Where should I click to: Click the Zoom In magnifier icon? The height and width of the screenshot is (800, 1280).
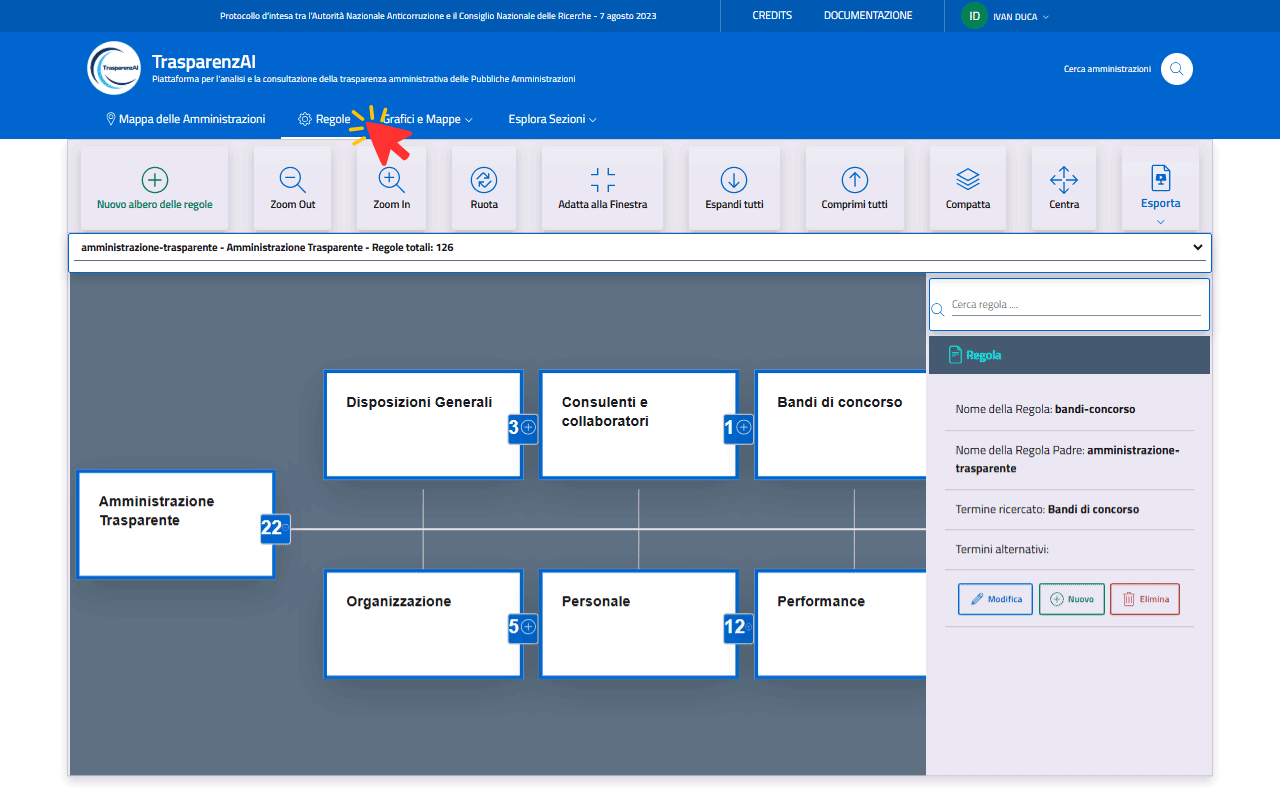391,180
